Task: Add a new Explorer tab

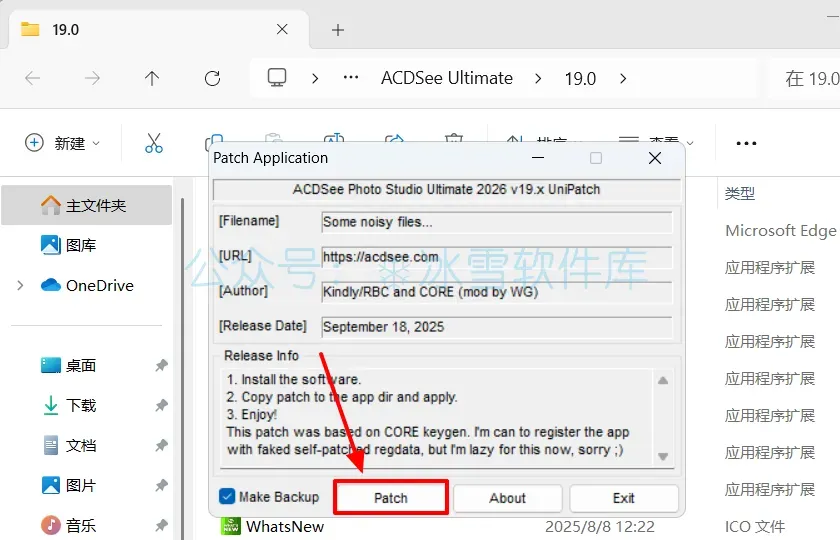Action: point(338,30)
